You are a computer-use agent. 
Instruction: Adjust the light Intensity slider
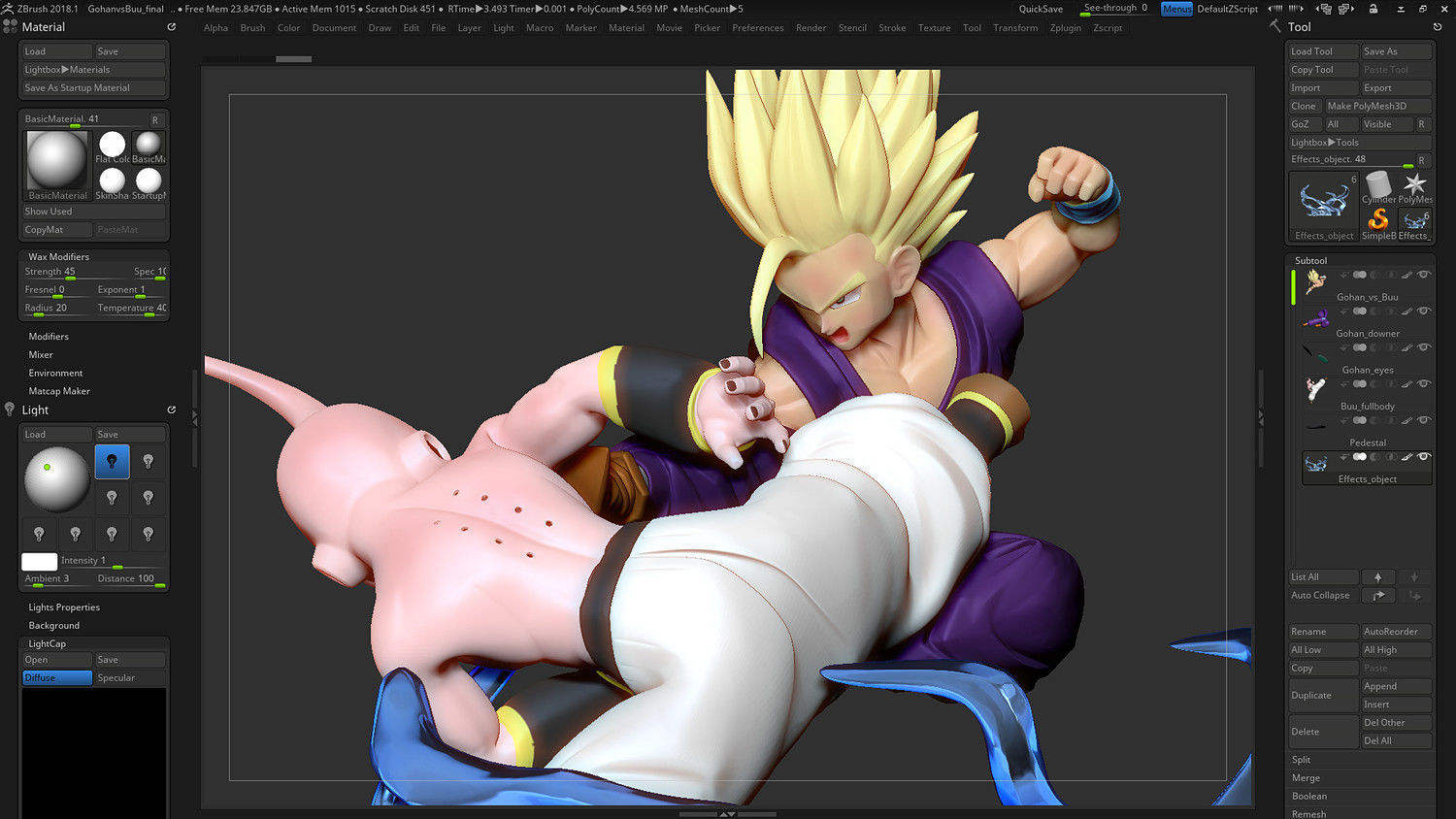(x=112, y=561)
